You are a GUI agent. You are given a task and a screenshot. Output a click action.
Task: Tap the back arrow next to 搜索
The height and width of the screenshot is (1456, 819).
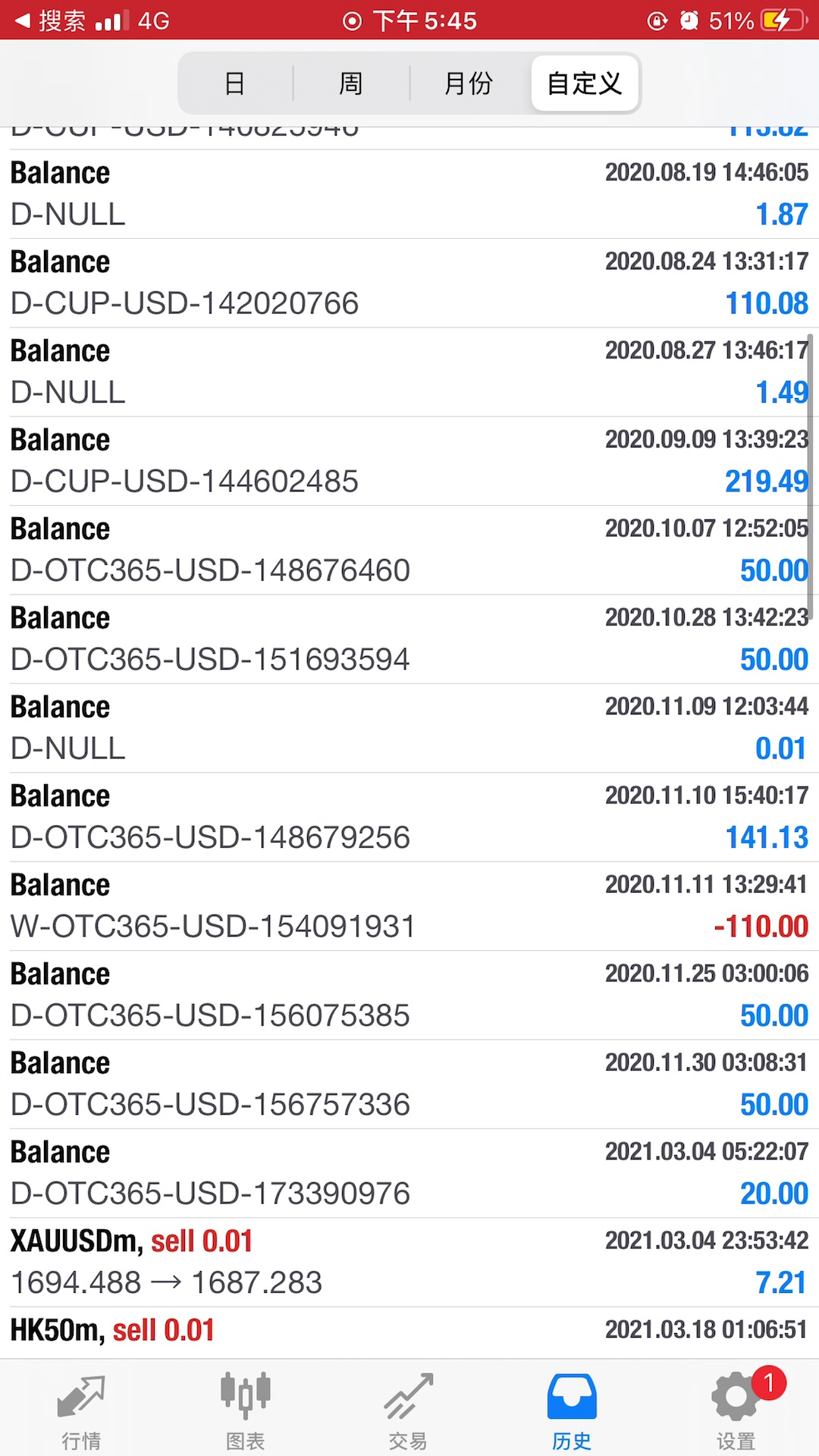click(22, 20)
